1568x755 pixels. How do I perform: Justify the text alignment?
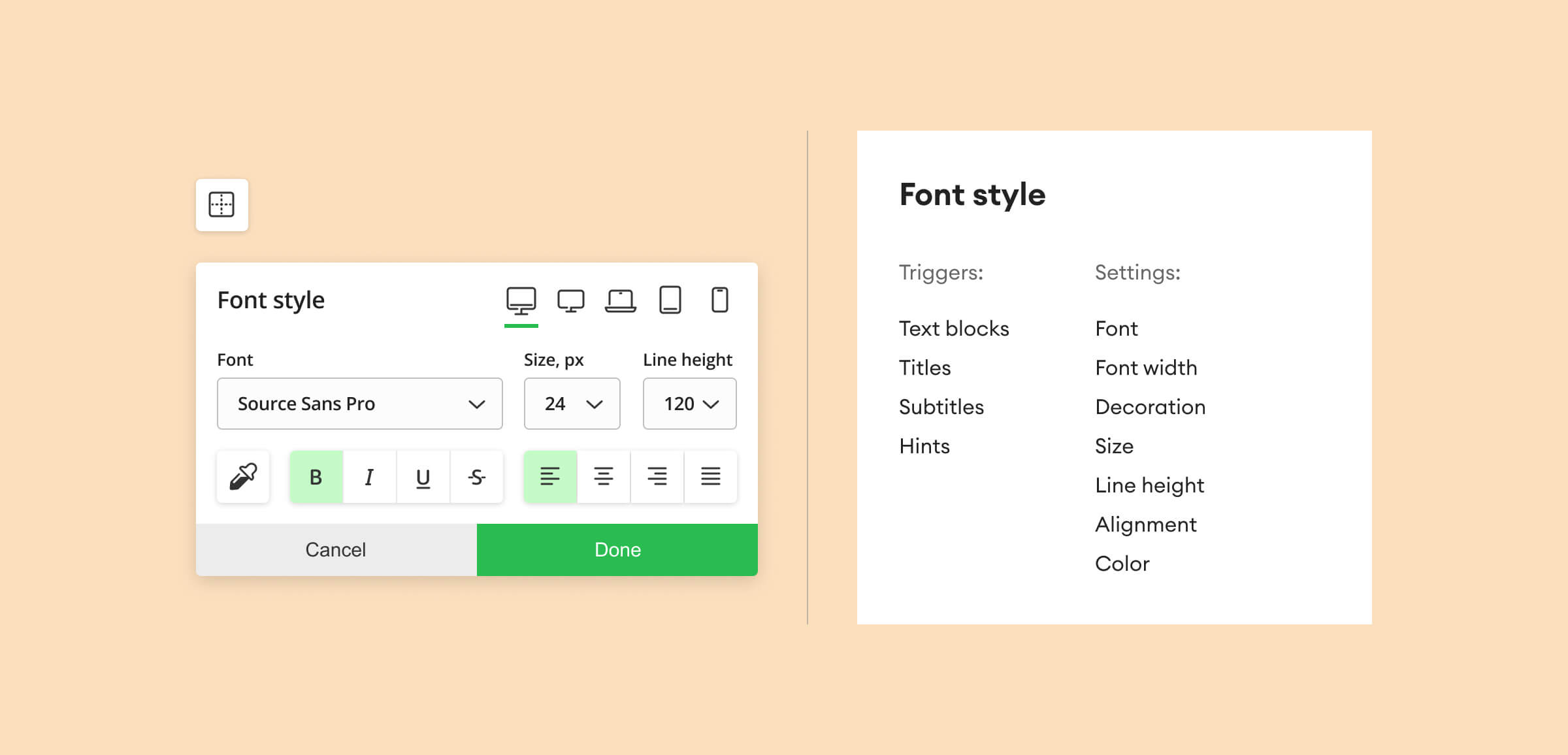(710, 477)
